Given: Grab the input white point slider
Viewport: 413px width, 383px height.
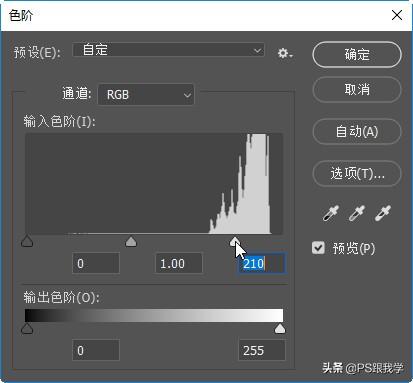Looking at the screenshot, I should pos(235,241).
